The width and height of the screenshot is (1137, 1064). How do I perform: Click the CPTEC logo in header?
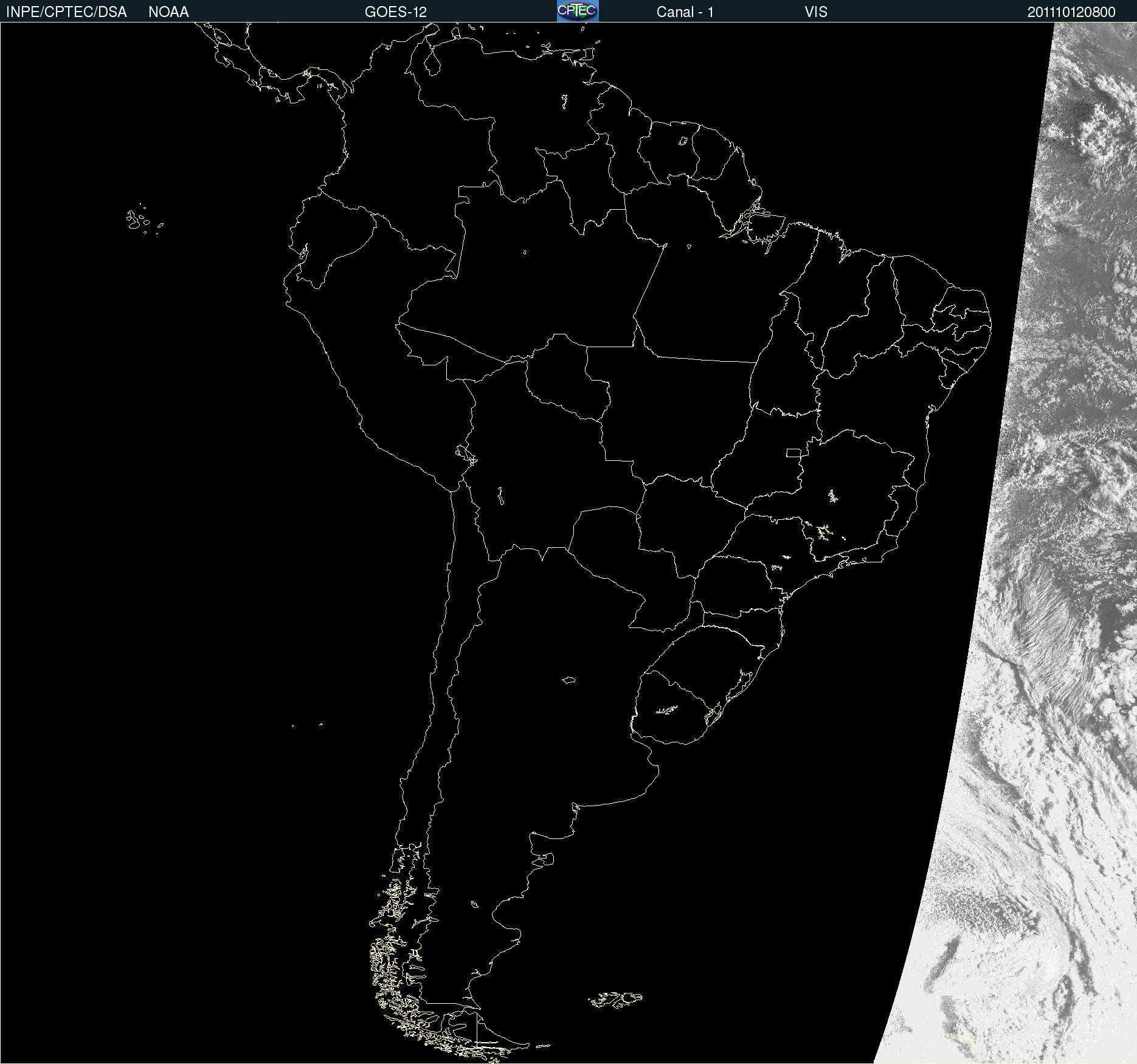(x=577, y=11)
